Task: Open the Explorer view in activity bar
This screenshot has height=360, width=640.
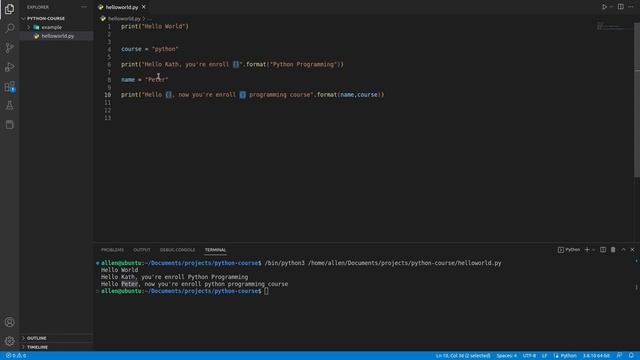Action: pos(9,9)
